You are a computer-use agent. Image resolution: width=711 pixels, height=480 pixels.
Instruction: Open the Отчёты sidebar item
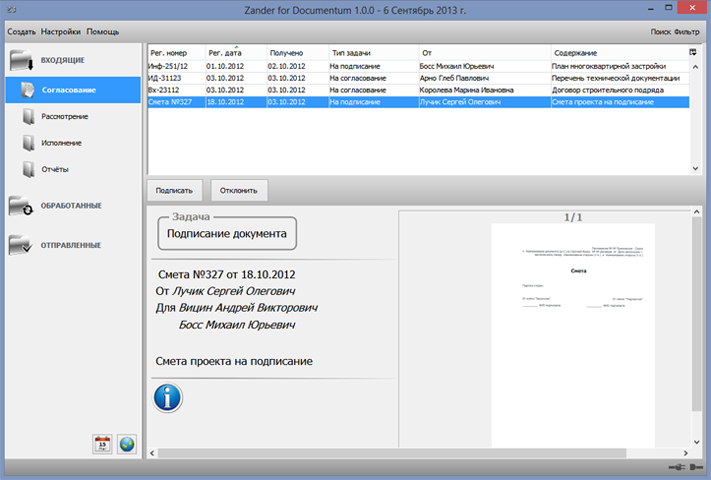pyautogui.click(x=55, y=168)
